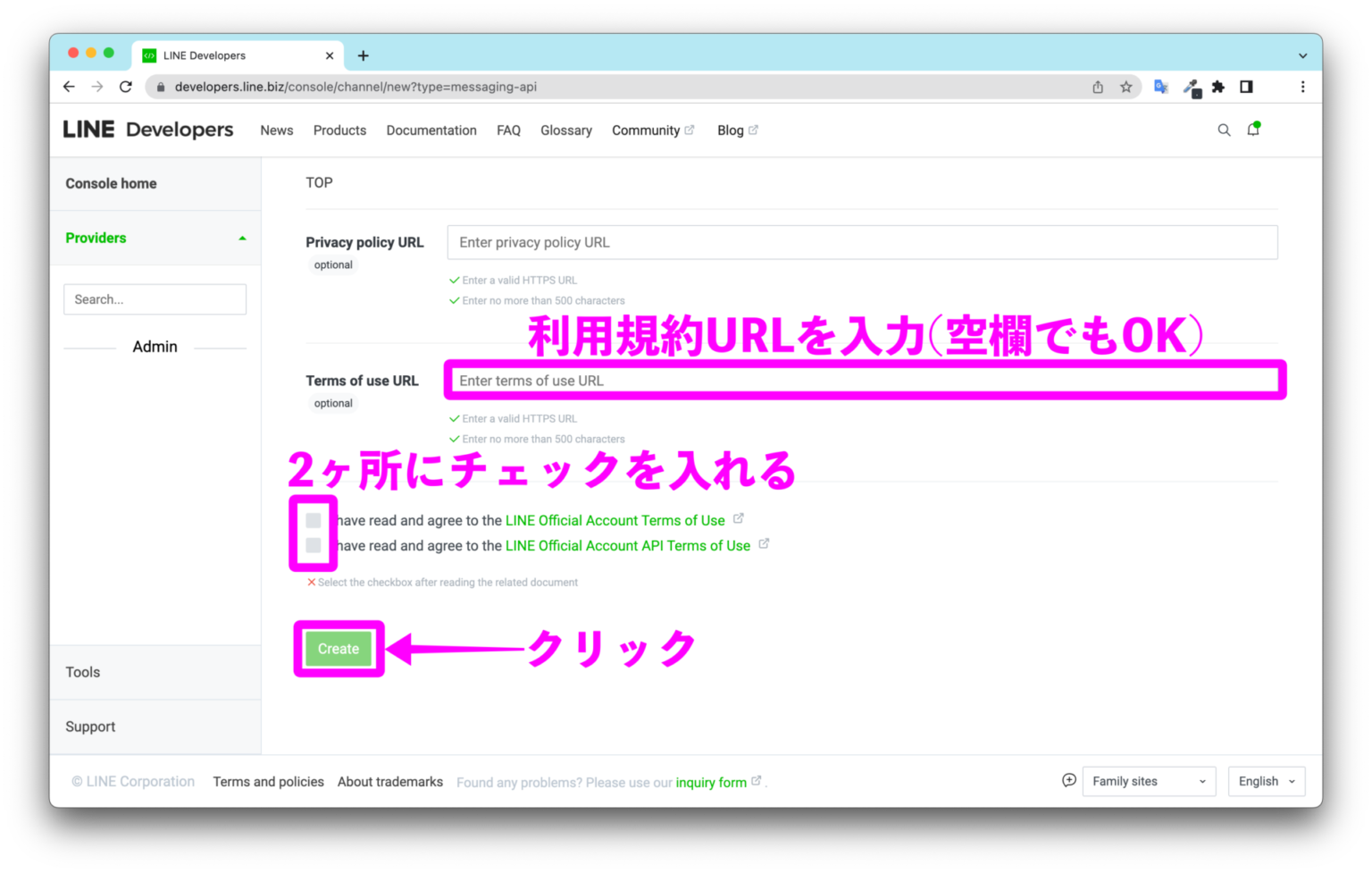This screenshot has width=1372, height=873.
Task: Bookmark the page with the star icon
Action: coord(1126,87)
